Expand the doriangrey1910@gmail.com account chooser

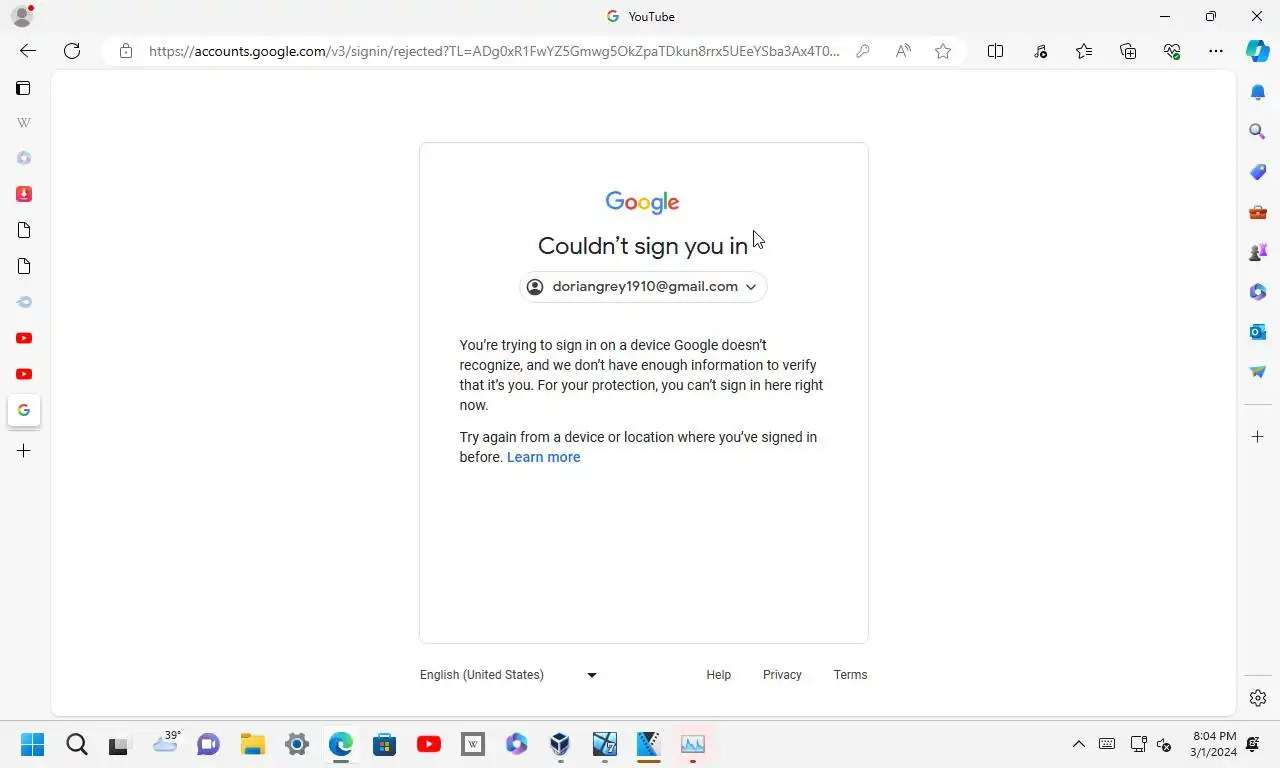(x=643, y=287)
